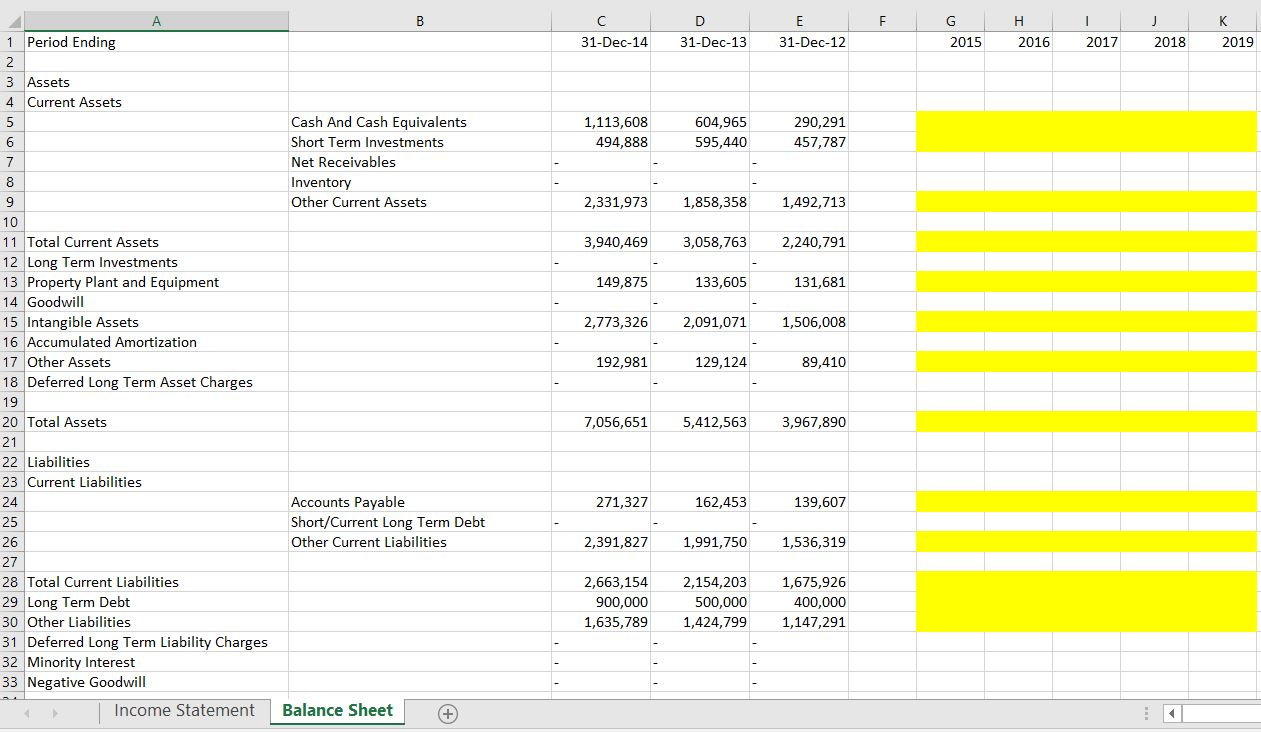The width and height of the screenshot is (1261, 732).
Task: Click the 'Negative Goodwill' label
Action: [86, 682]
